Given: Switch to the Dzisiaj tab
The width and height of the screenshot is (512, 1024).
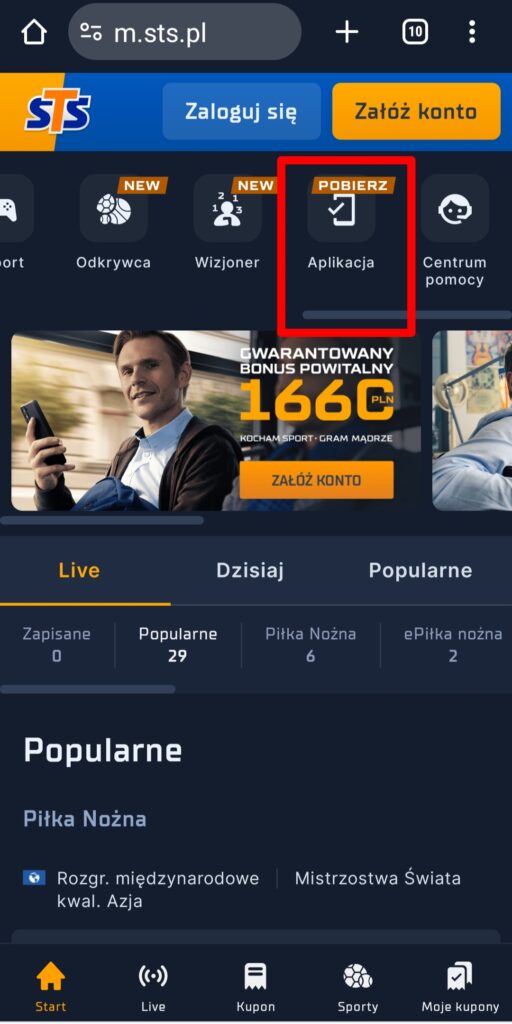Looking at the screenshot, I should (250, 570).
